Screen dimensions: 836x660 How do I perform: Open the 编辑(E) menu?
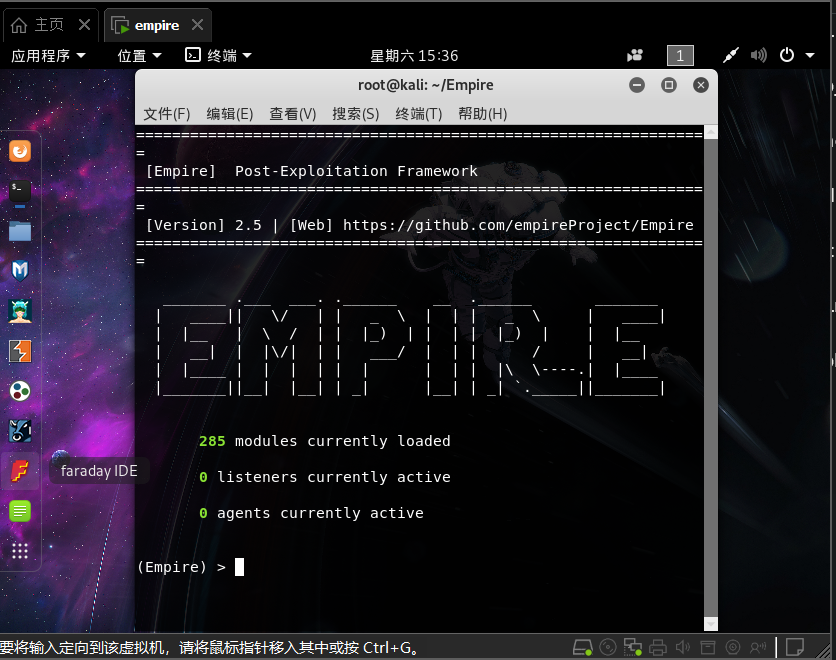[x=230, y=114]
